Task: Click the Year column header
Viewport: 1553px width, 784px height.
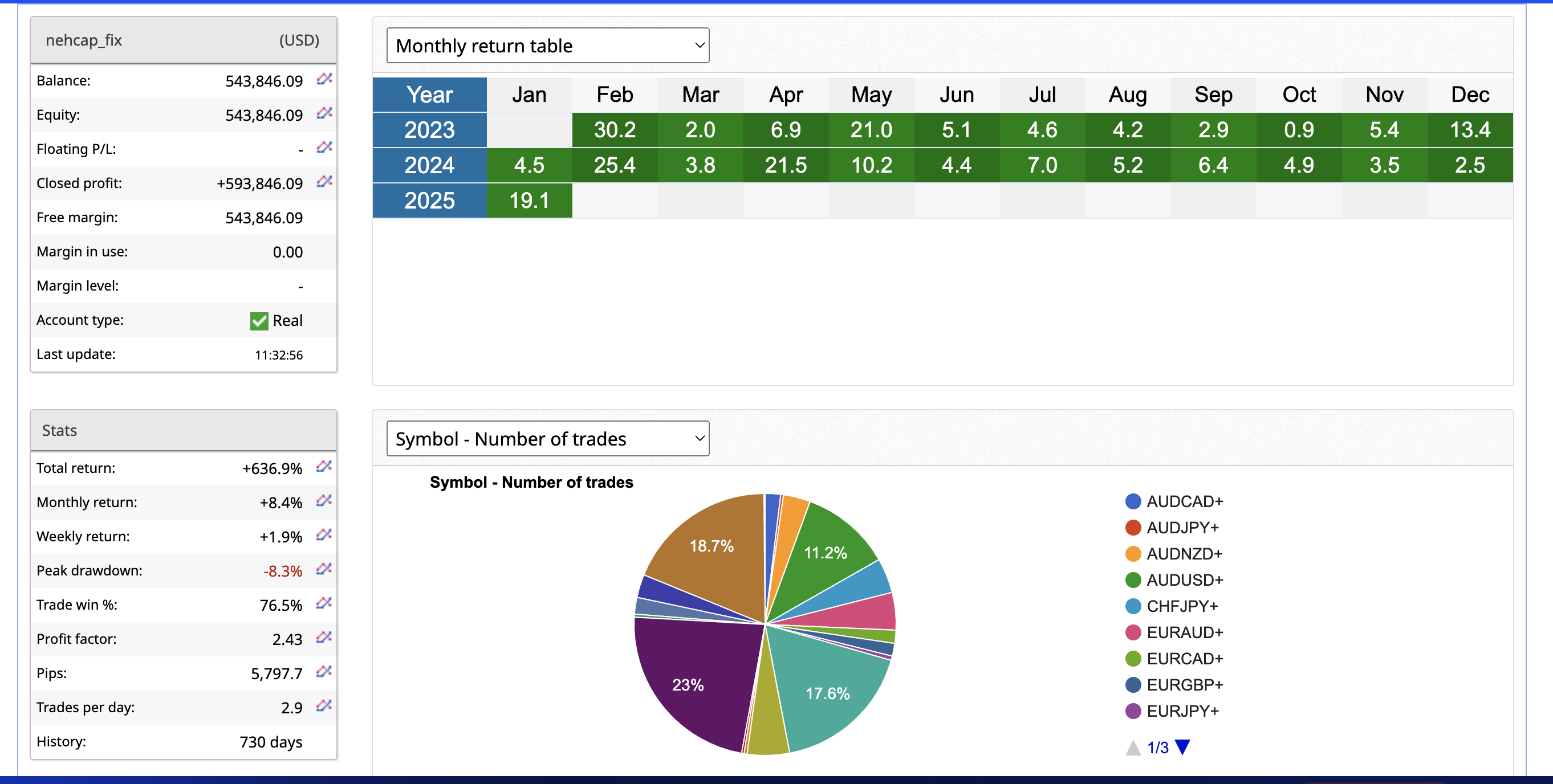Action: tap(429, 95)
